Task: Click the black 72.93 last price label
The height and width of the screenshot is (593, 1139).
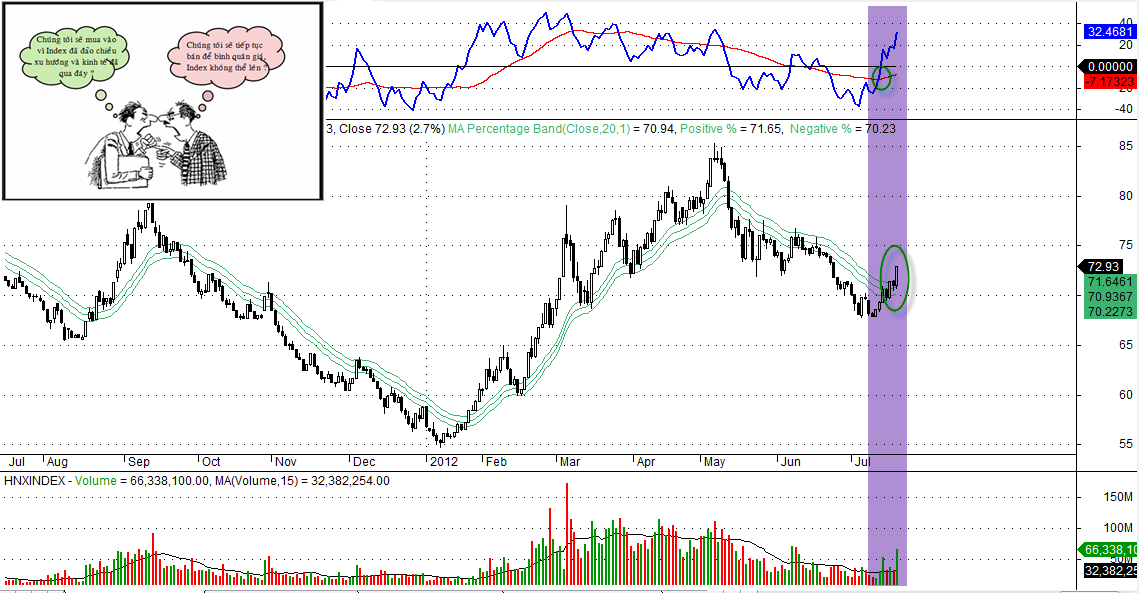Action: click(1103, 266)
